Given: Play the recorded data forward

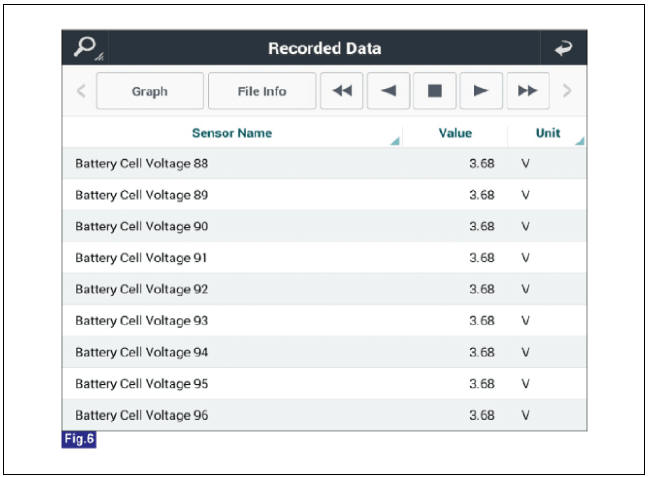Looking at the screenshot, I should pyautogui.click(x=481, y=91).
